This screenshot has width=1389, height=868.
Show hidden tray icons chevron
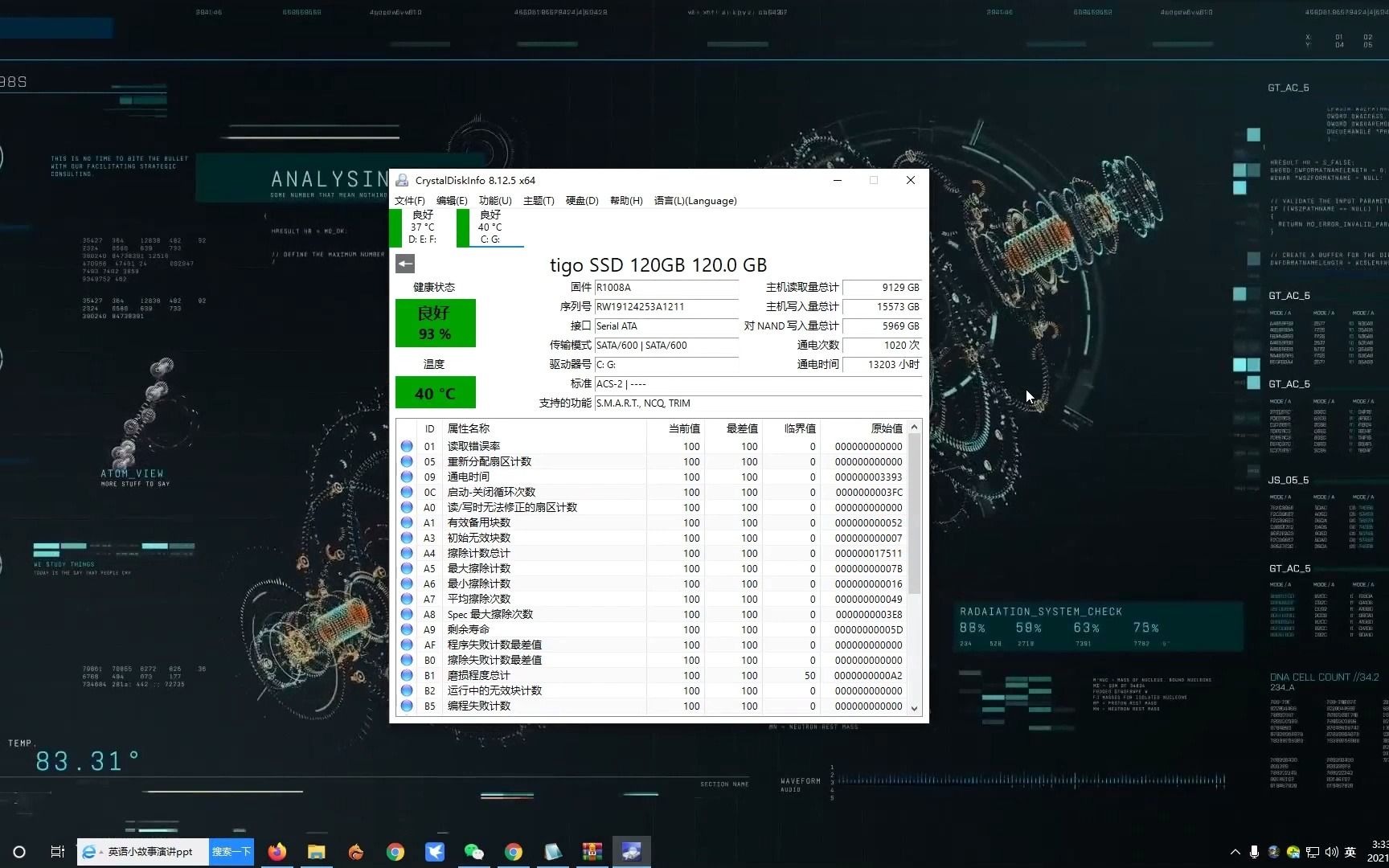1235,852
